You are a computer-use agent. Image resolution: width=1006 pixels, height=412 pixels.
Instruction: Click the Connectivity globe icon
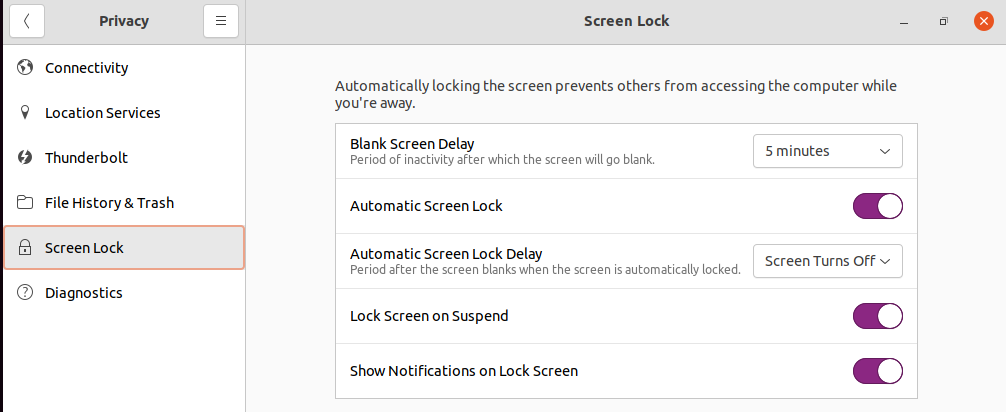click(26, 68)
